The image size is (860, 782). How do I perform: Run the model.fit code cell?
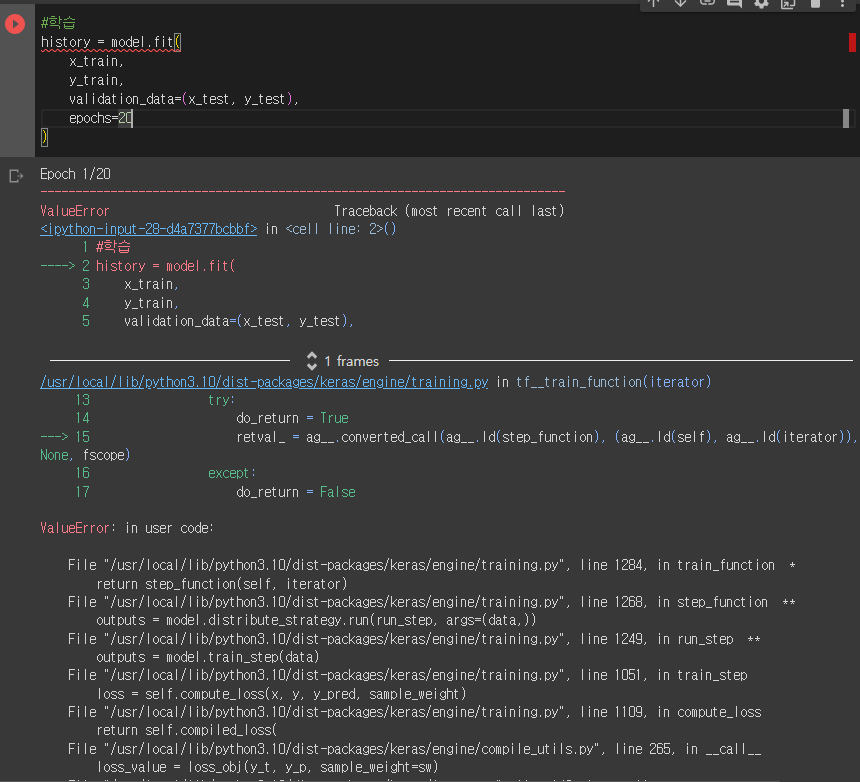[15, 24]
